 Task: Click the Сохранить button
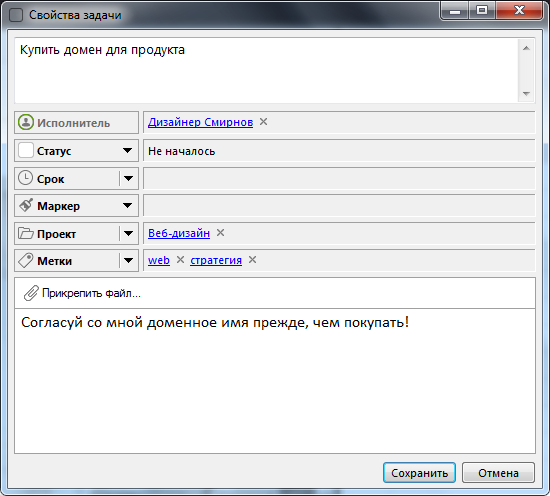pyautogui.click(x=420, y=473)
